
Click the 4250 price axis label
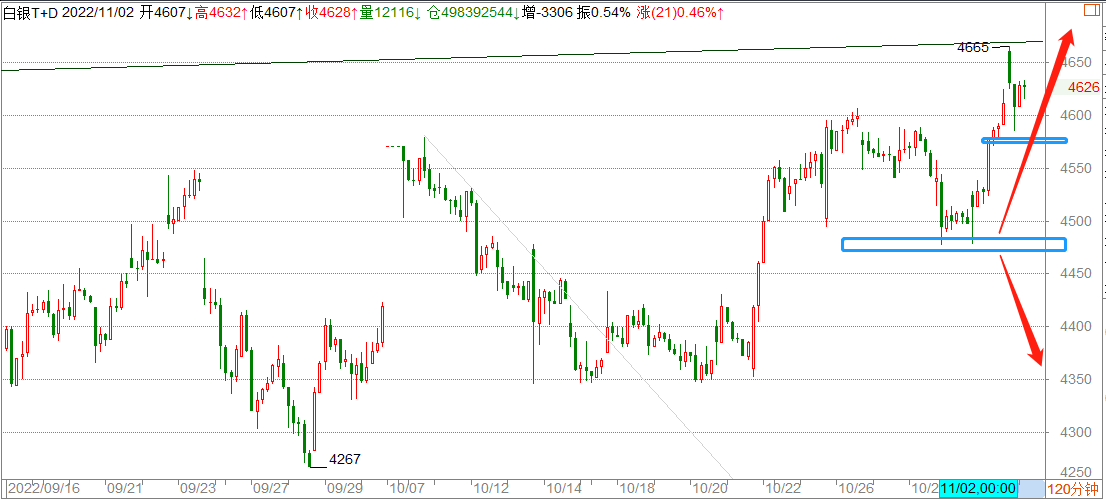click(x=1076, y=474)
